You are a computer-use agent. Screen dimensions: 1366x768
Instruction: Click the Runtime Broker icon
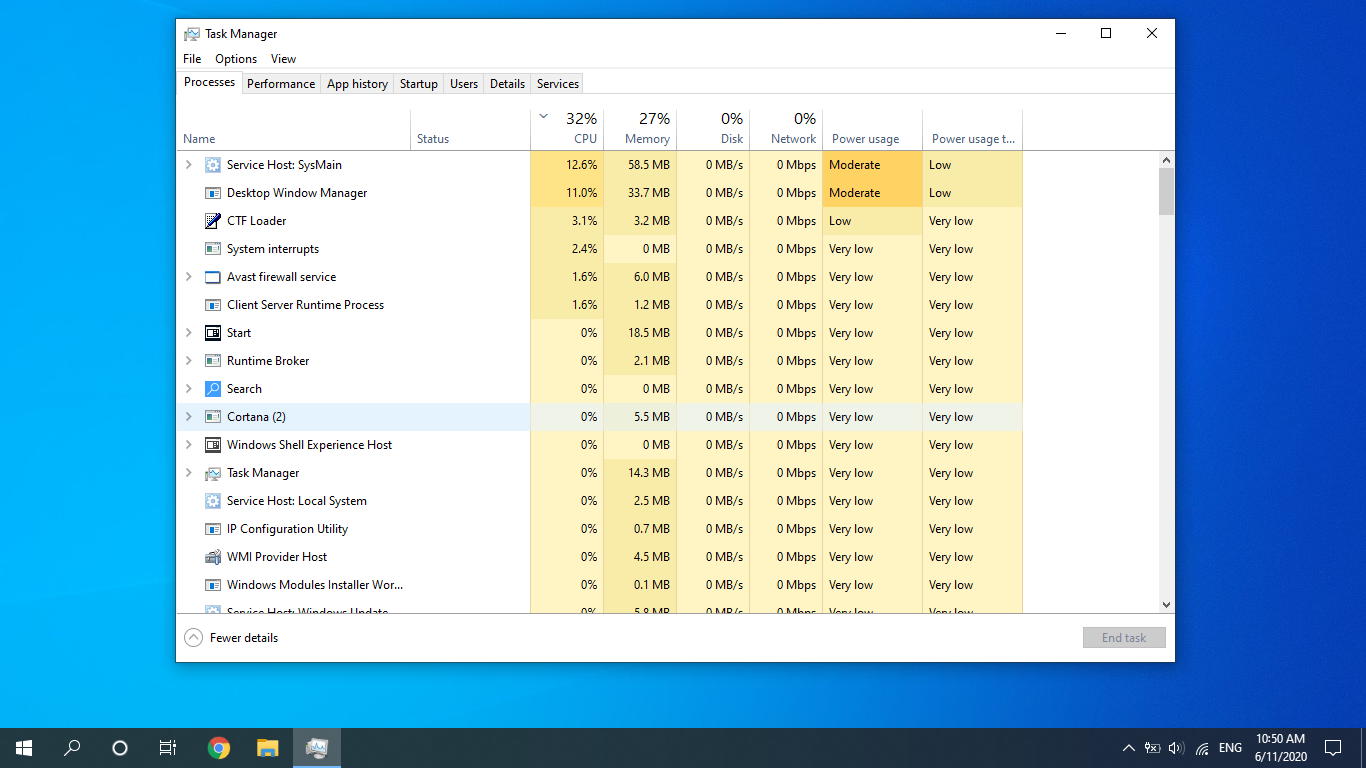click(x=212, y=361)
